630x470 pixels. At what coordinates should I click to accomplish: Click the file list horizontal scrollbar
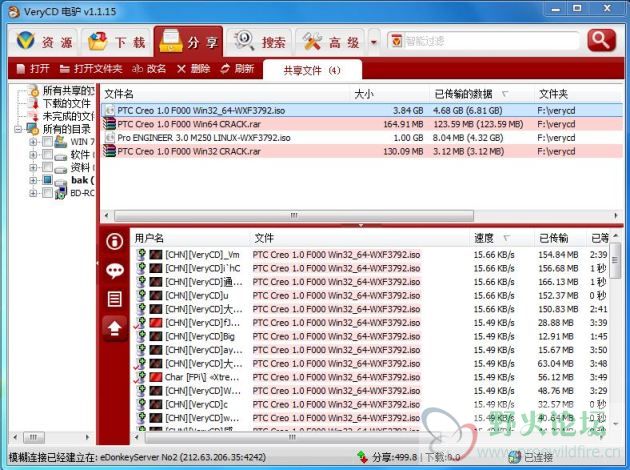[294, 216]
